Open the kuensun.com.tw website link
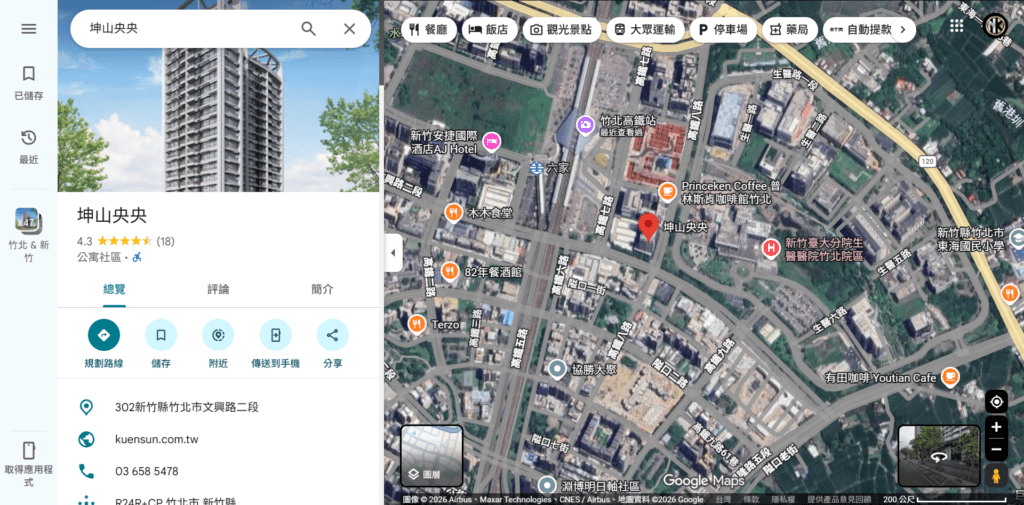 click(157, 439)
